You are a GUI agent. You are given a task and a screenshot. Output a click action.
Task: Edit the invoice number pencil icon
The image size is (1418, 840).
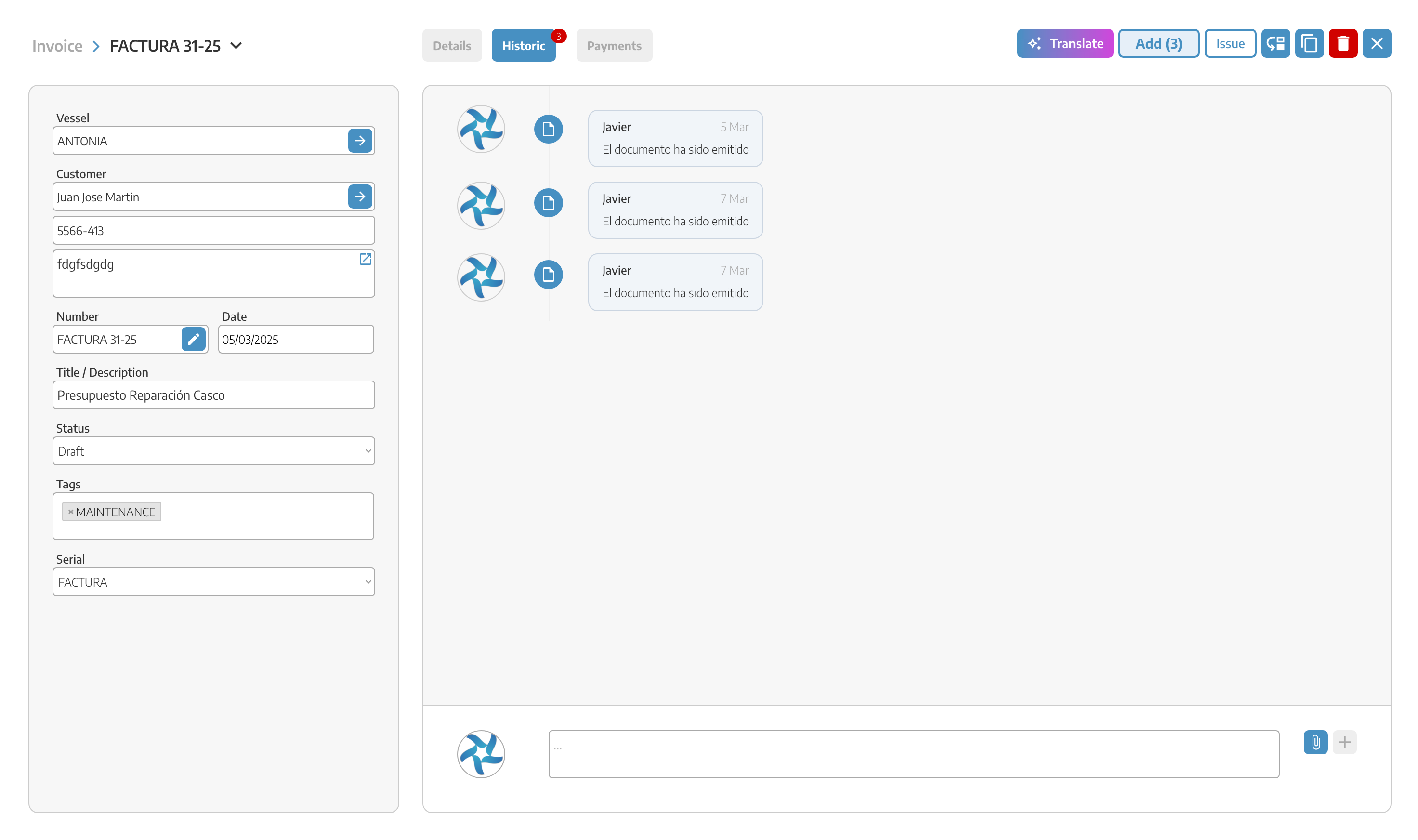coord(194,339)
